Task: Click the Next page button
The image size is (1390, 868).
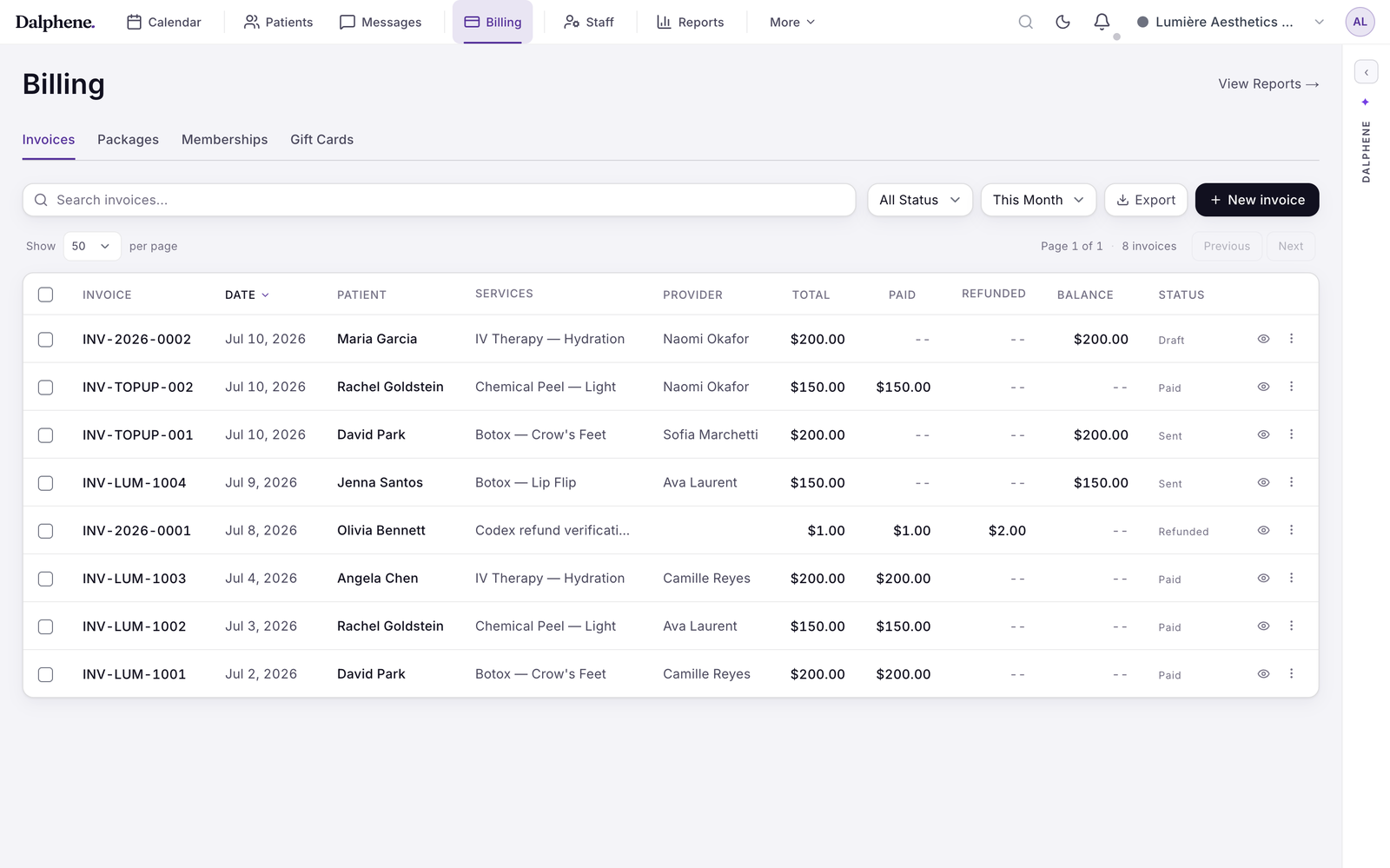Action: click(x=1290, y=246)
